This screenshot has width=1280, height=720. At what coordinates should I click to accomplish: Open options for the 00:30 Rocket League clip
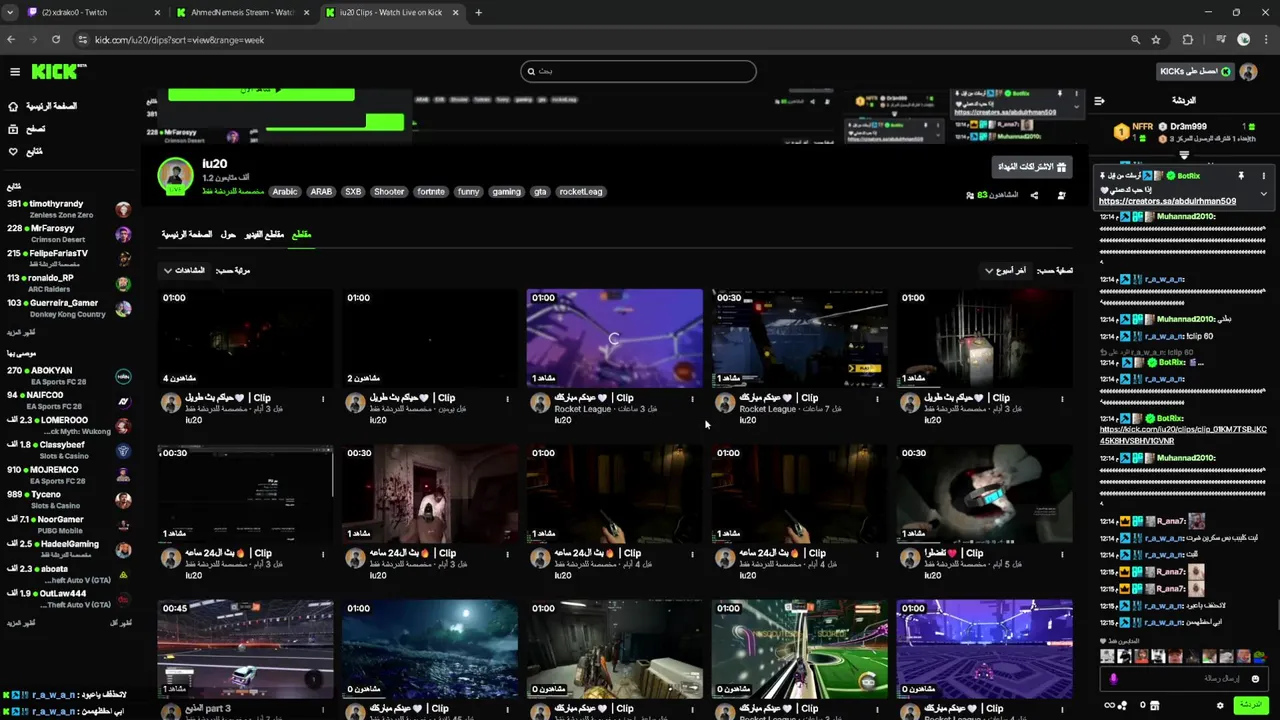[x=877, y=399]
